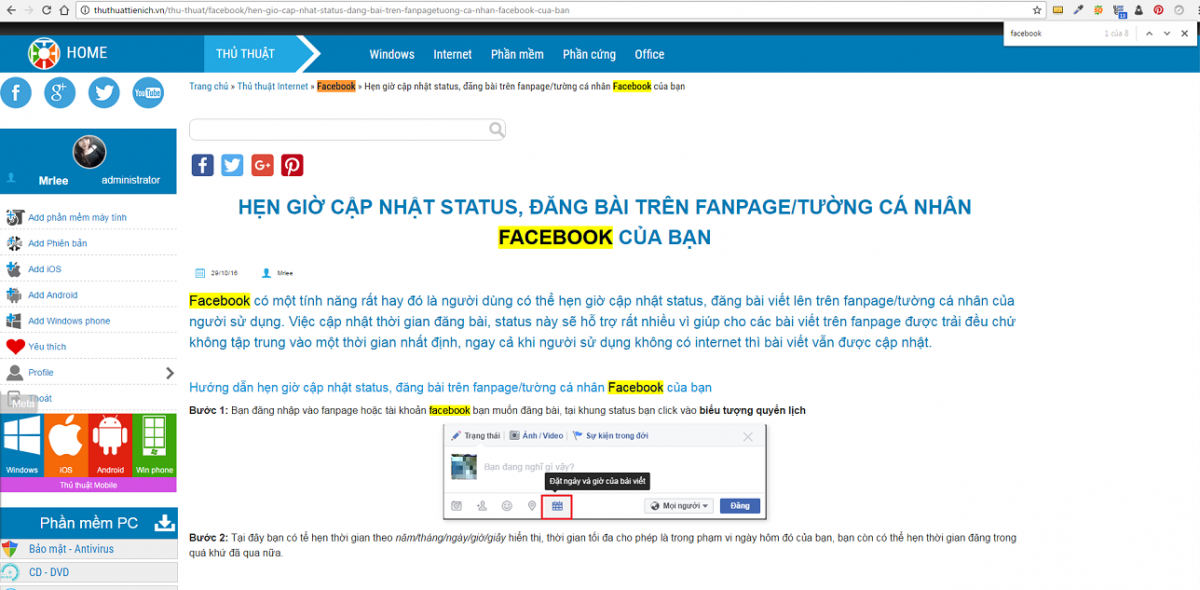The height and width of the screenshot is (590, 1200).
Task: Click the Add iOS sidebar link
Action: tap(45, 269)
